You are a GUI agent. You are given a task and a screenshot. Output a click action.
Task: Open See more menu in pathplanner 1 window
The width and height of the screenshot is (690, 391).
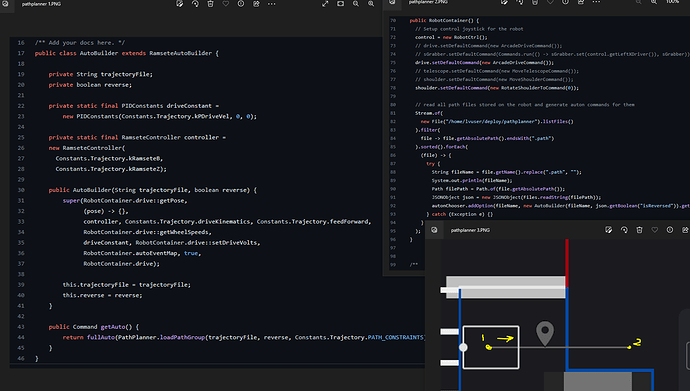pos(272,4)
